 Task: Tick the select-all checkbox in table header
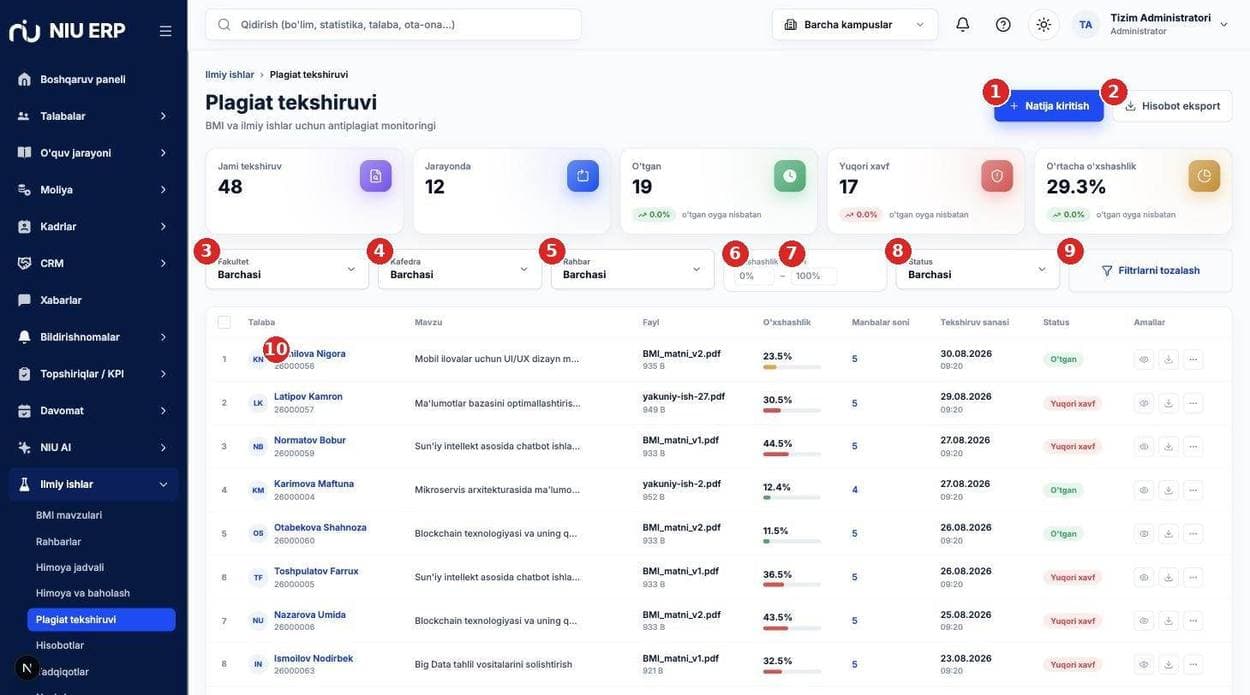(224, 322)
